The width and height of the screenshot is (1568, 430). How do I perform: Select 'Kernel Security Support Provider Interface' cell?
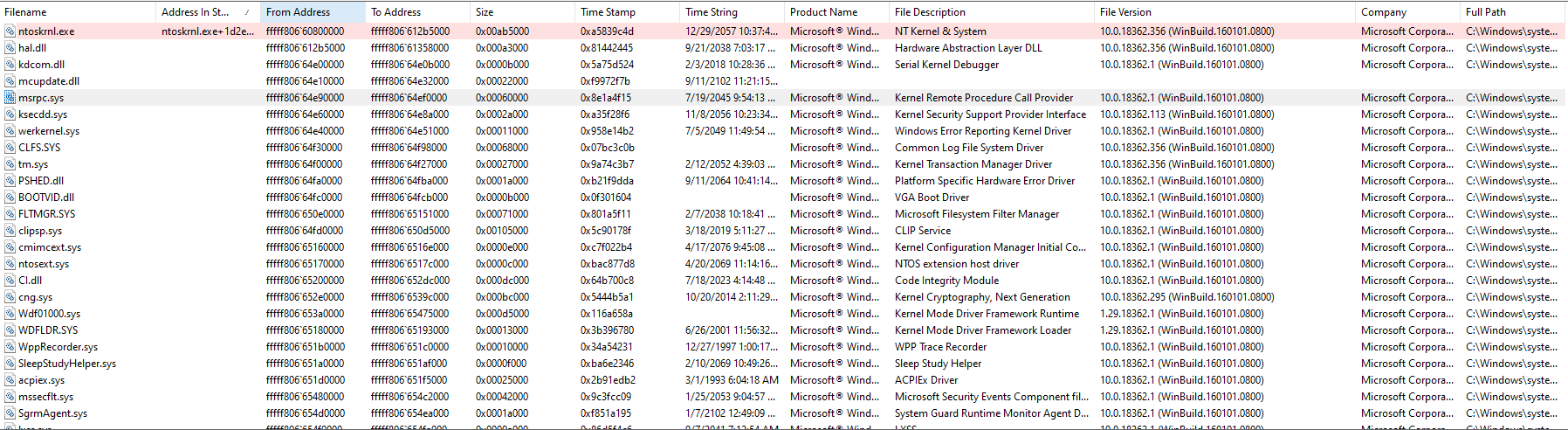pos(993,114)
